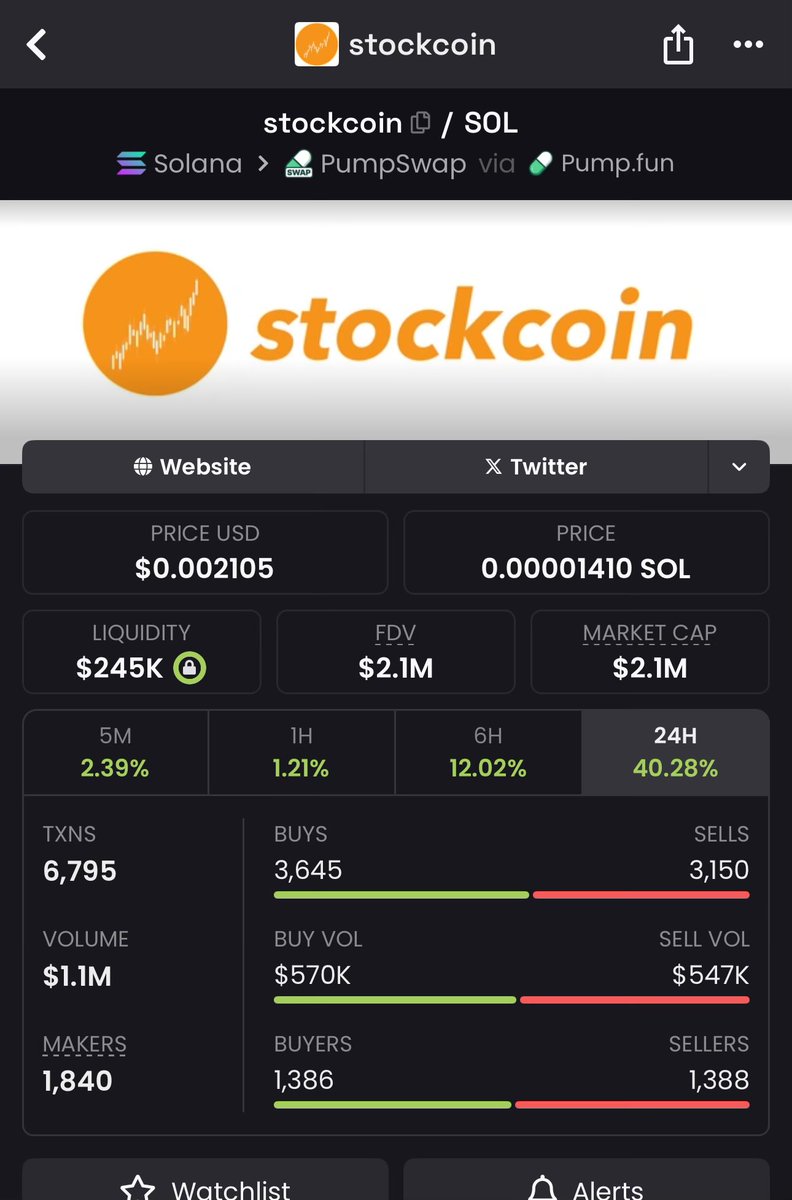Viewport: 792px width, 1200px height.
Task: Tap the Pump.fun pill icon
Action: click(540, 163)
